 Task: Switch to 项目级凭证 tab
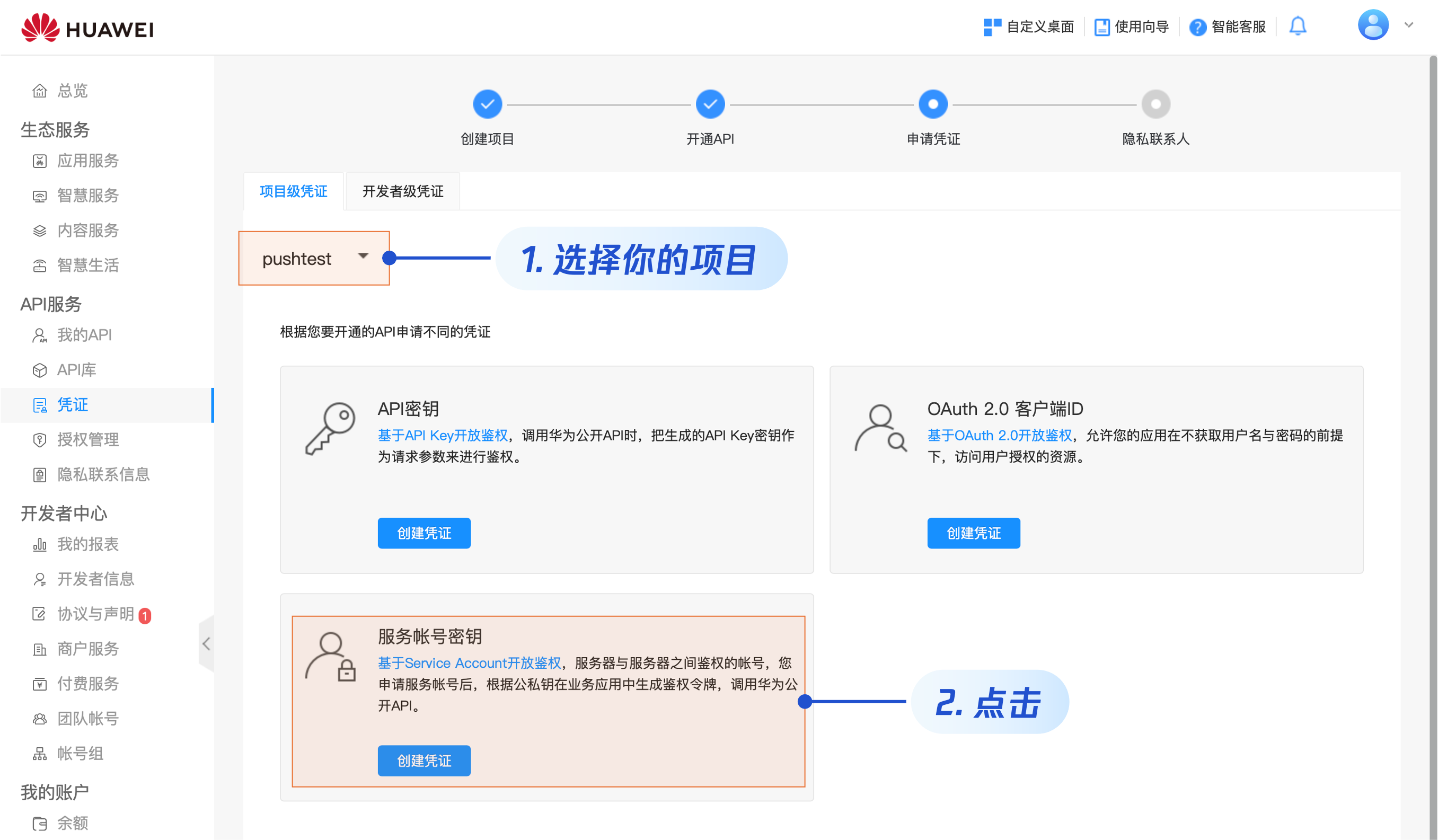(x=293, y=191)
